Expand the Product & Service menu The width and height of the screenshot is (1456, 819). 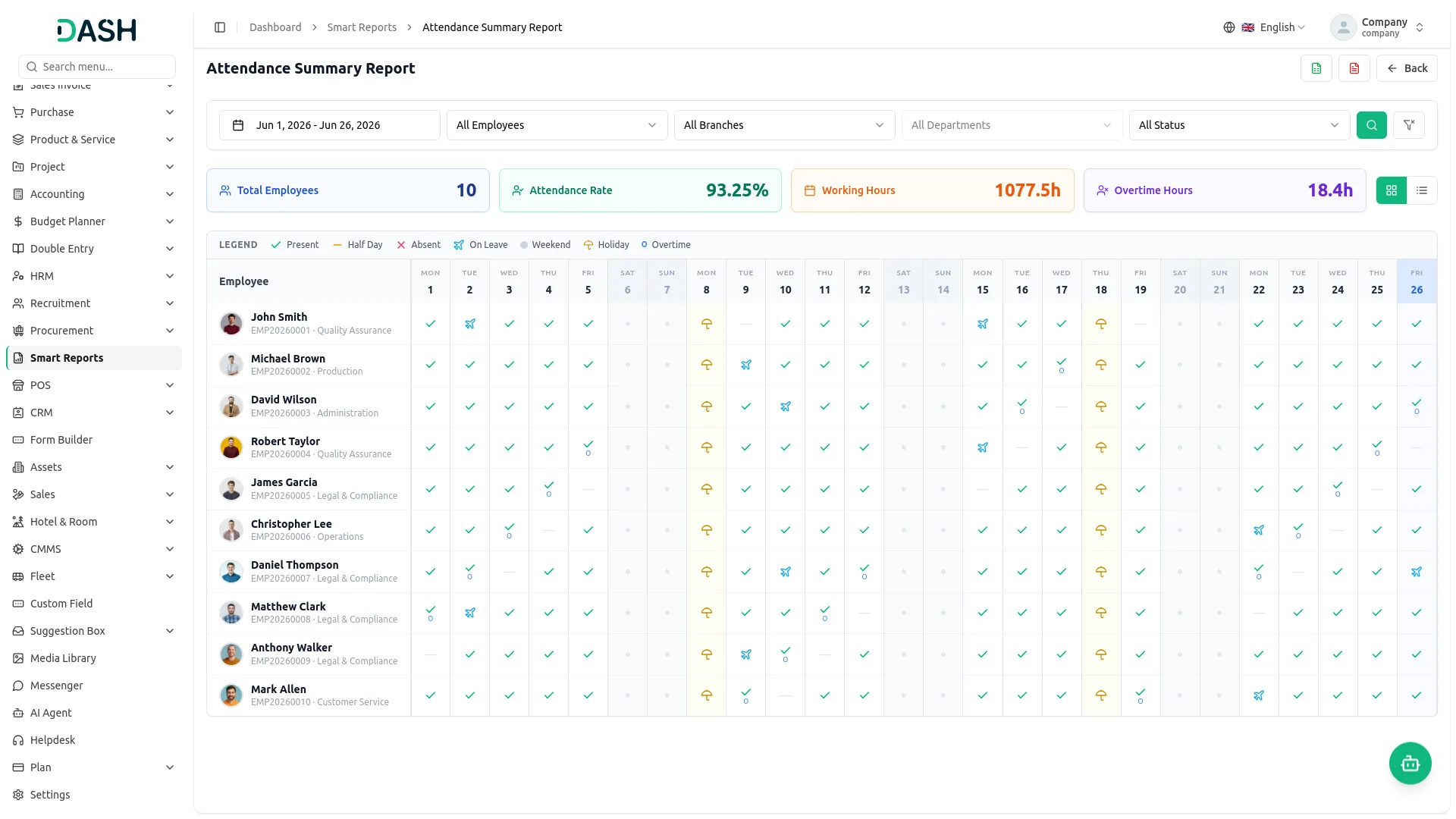tap(94, 140)
